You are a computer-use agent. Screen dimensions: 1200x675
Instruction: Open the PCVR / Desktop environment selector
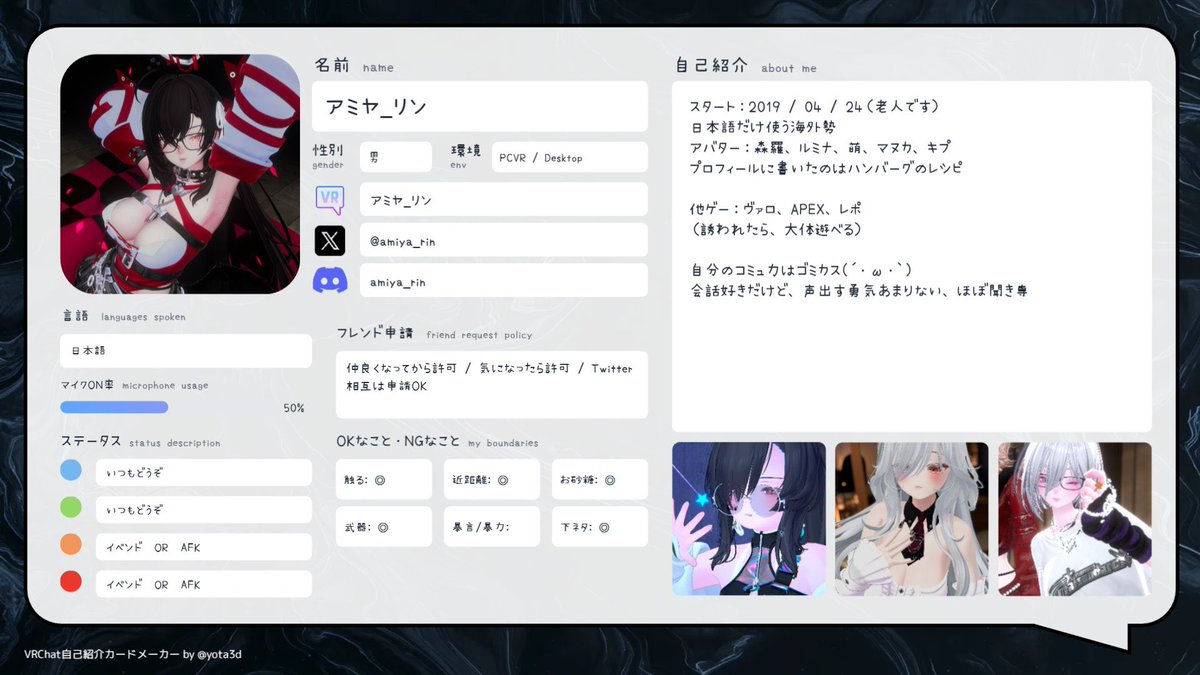click(x=569, y=157)
